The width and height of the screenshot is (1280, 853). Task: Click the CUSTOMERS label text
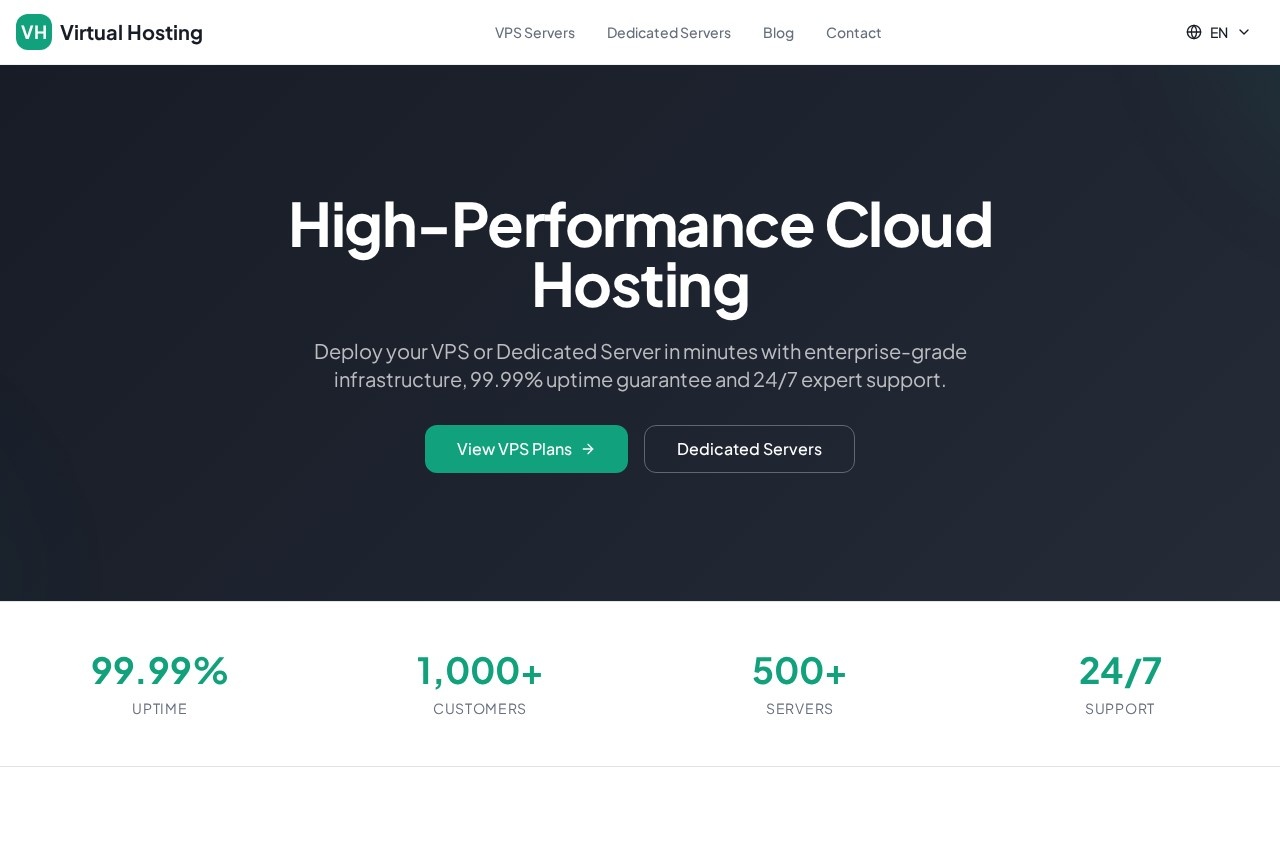click(x=479, y=708)
